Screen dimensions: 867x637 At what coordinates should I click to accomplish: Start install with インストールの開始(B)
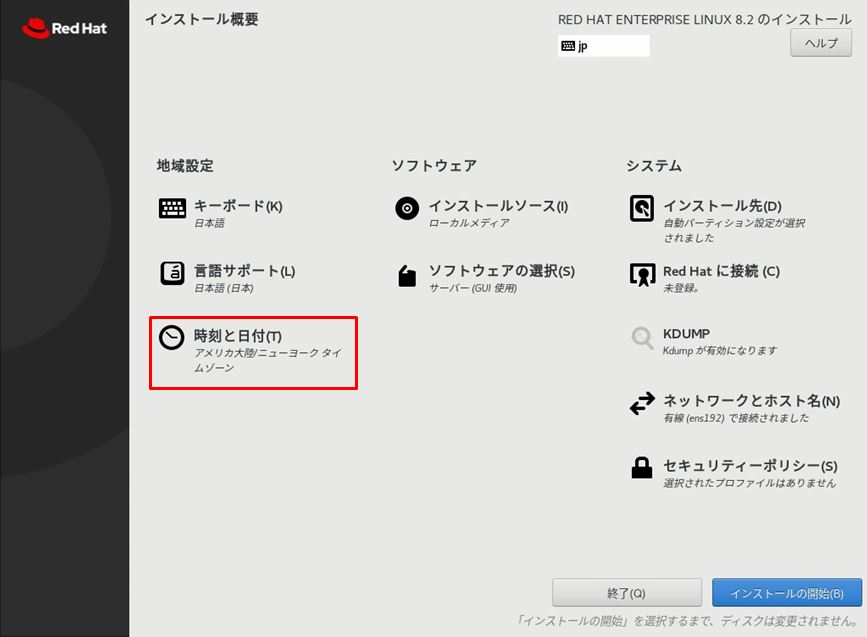point(786,593)
